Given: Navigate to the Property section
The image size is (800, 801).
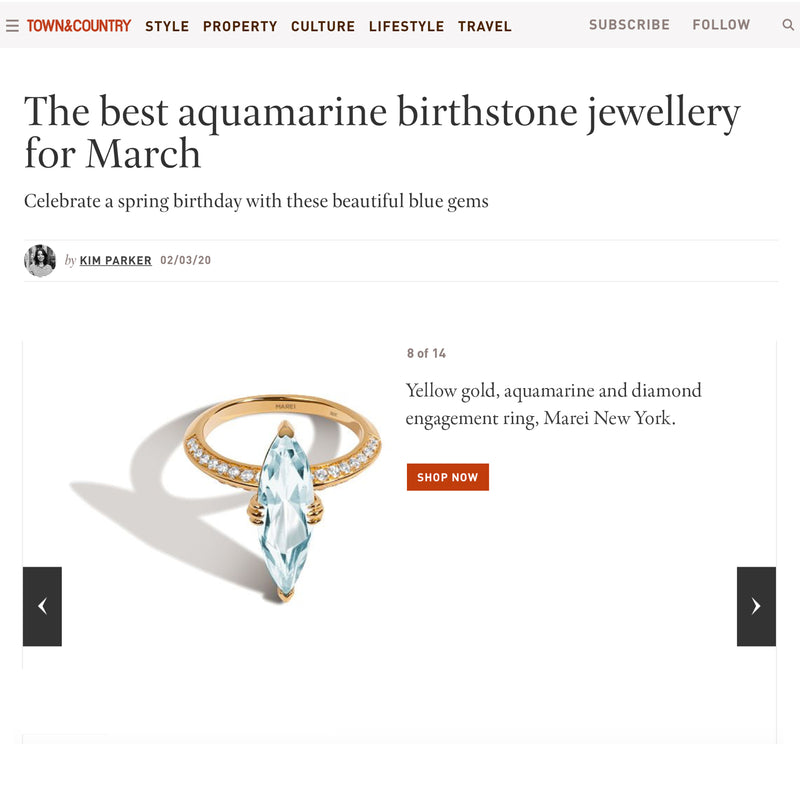Looking at the screenshot, I should (240, 26).
